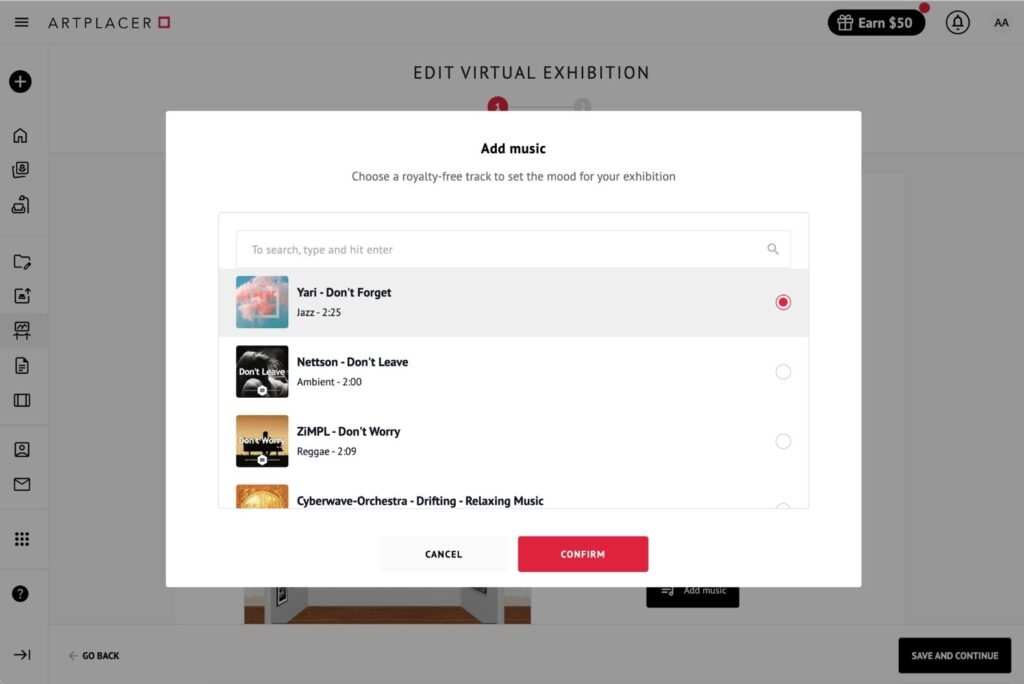Click the Add music button behind dialog
The width and height of the screenshot is (1024, 684).
coord(692,593)
